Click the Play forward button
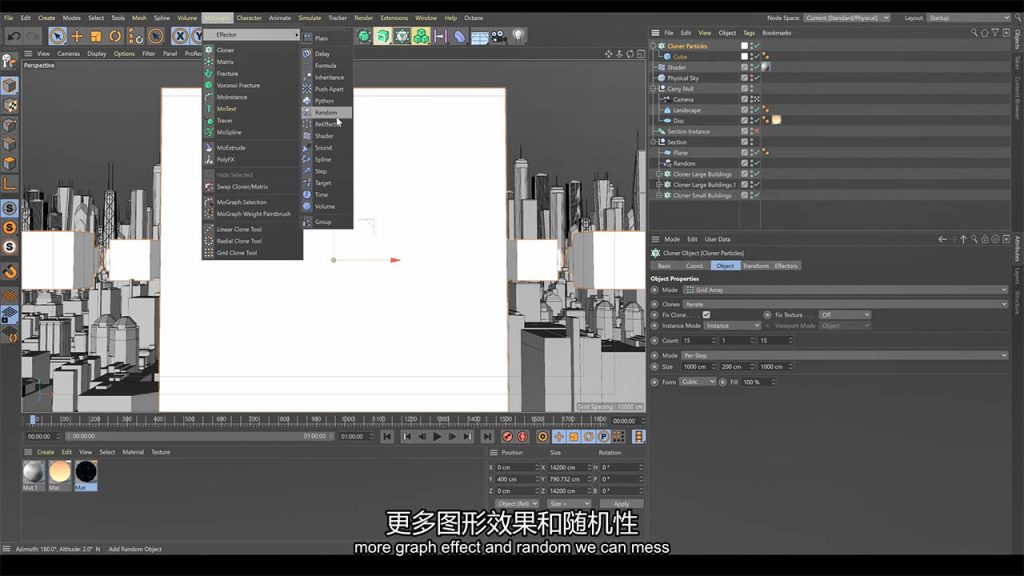Screen dimensions: 1024x576 (438, 436)
